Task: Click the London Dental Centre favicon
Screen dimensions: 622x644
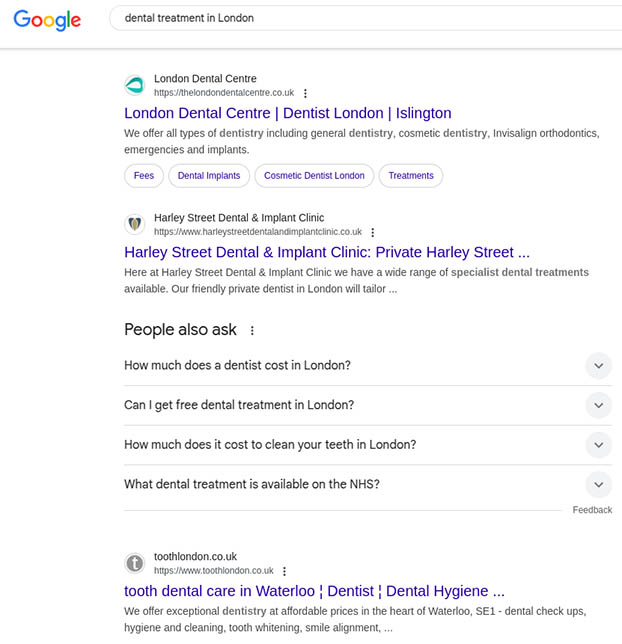Action: (x=135, y=86)
